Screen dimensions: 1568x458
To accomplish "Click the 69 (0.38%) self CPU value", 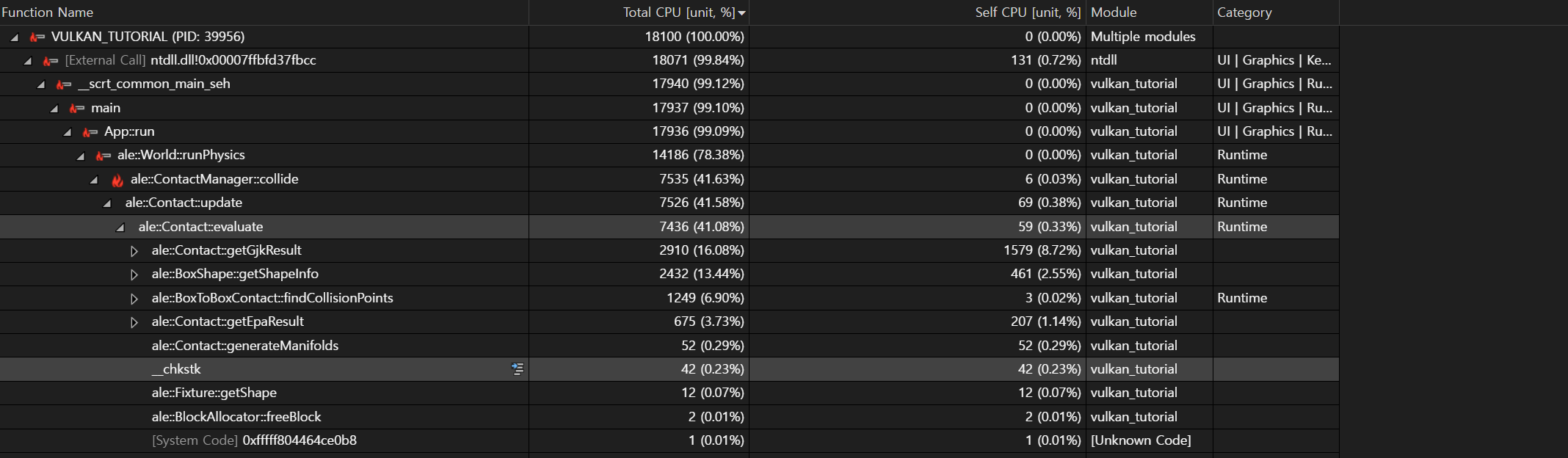I will pos(1050,203).
